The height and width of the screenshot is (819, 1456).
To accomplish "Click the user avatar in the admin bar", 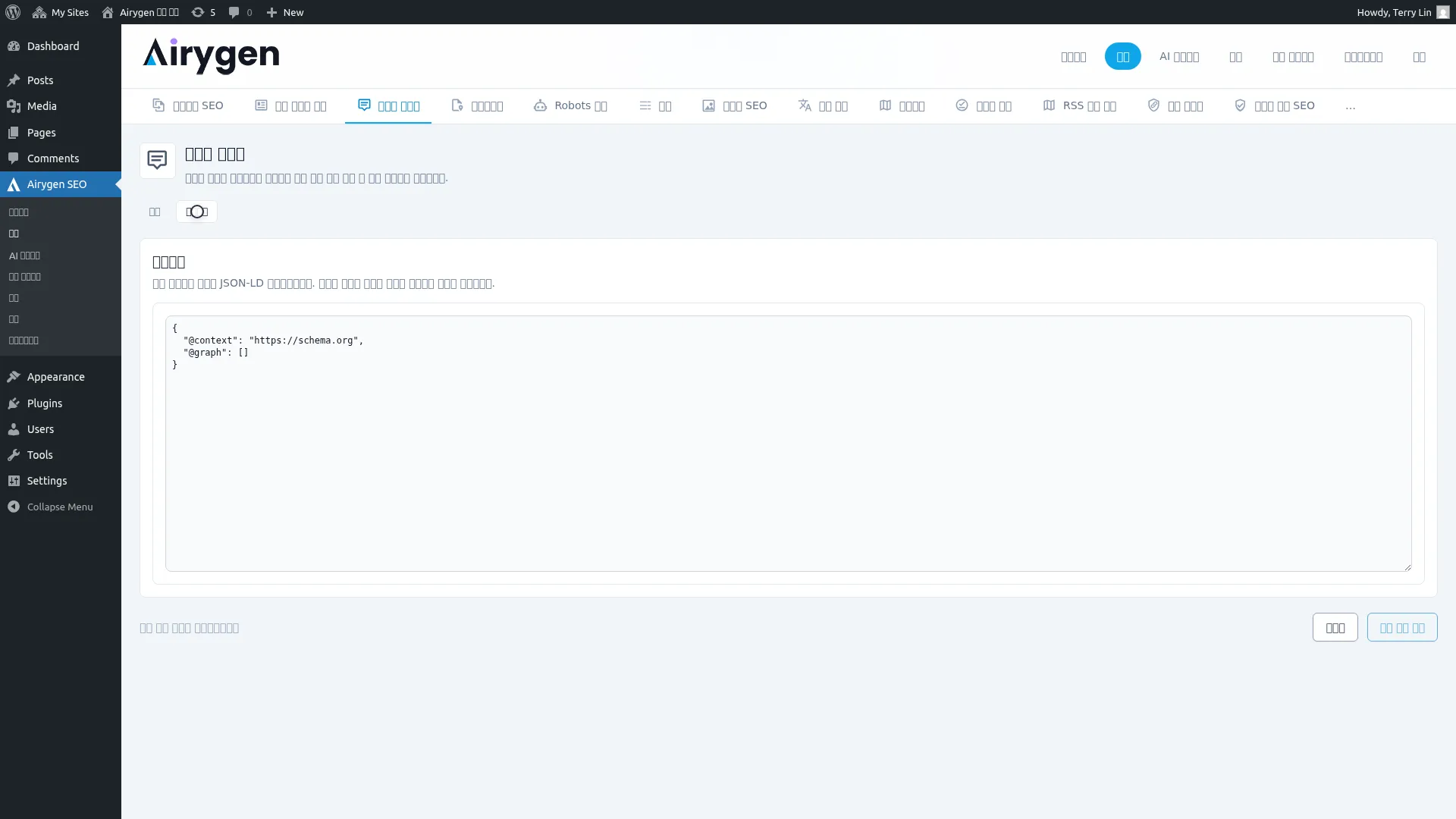I will point(1443,12).
